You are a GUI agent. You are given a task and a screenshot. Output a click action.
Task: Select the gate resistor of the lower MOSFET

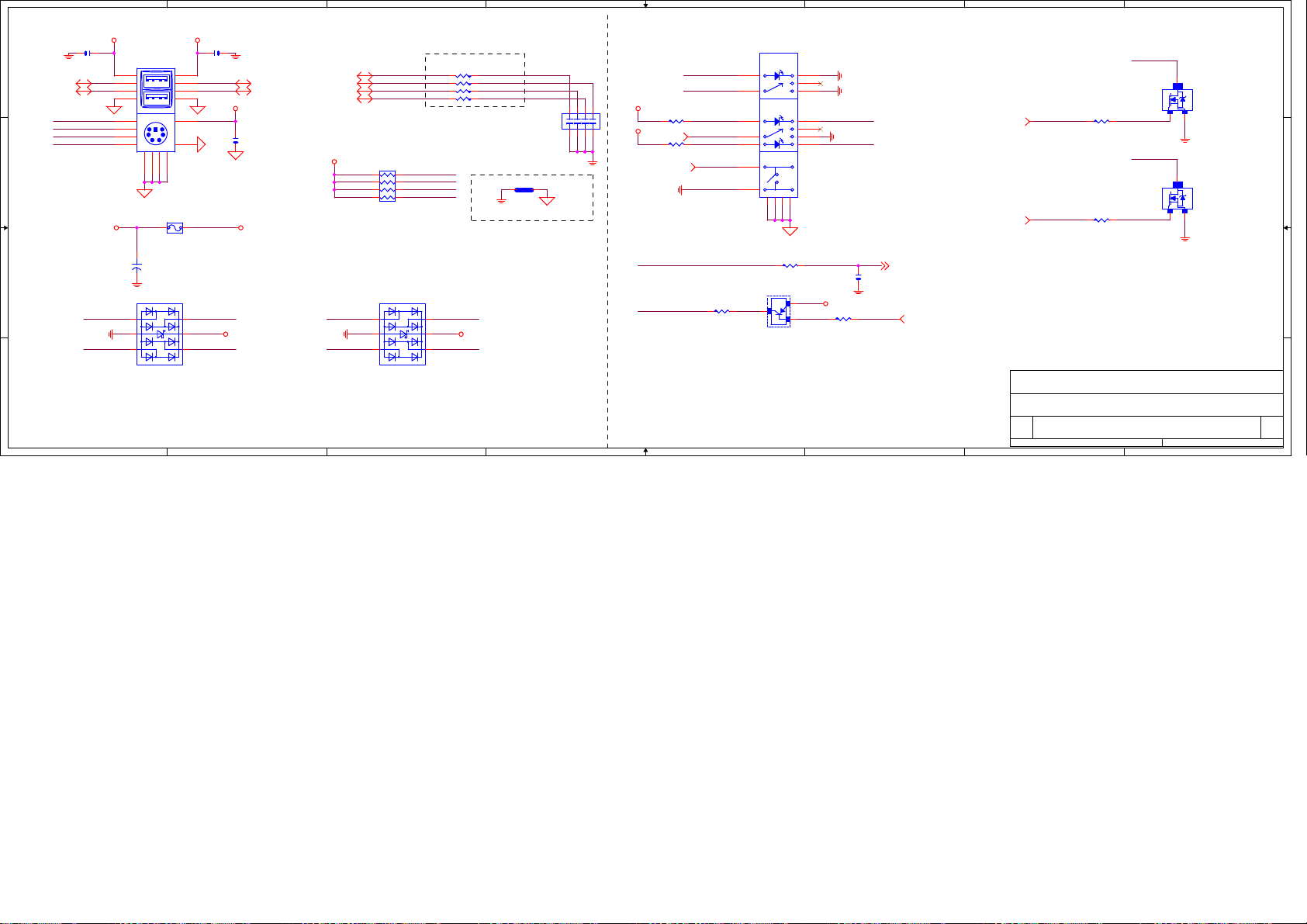[1101, 220]
